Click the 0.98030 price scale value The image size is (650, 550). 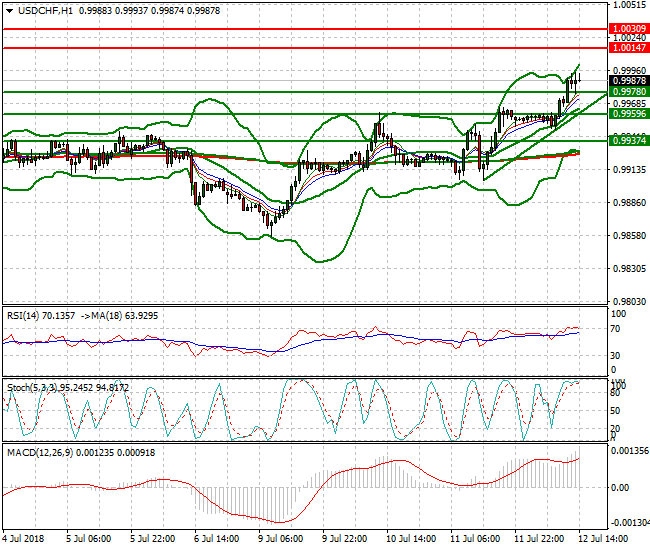[629, 301]
